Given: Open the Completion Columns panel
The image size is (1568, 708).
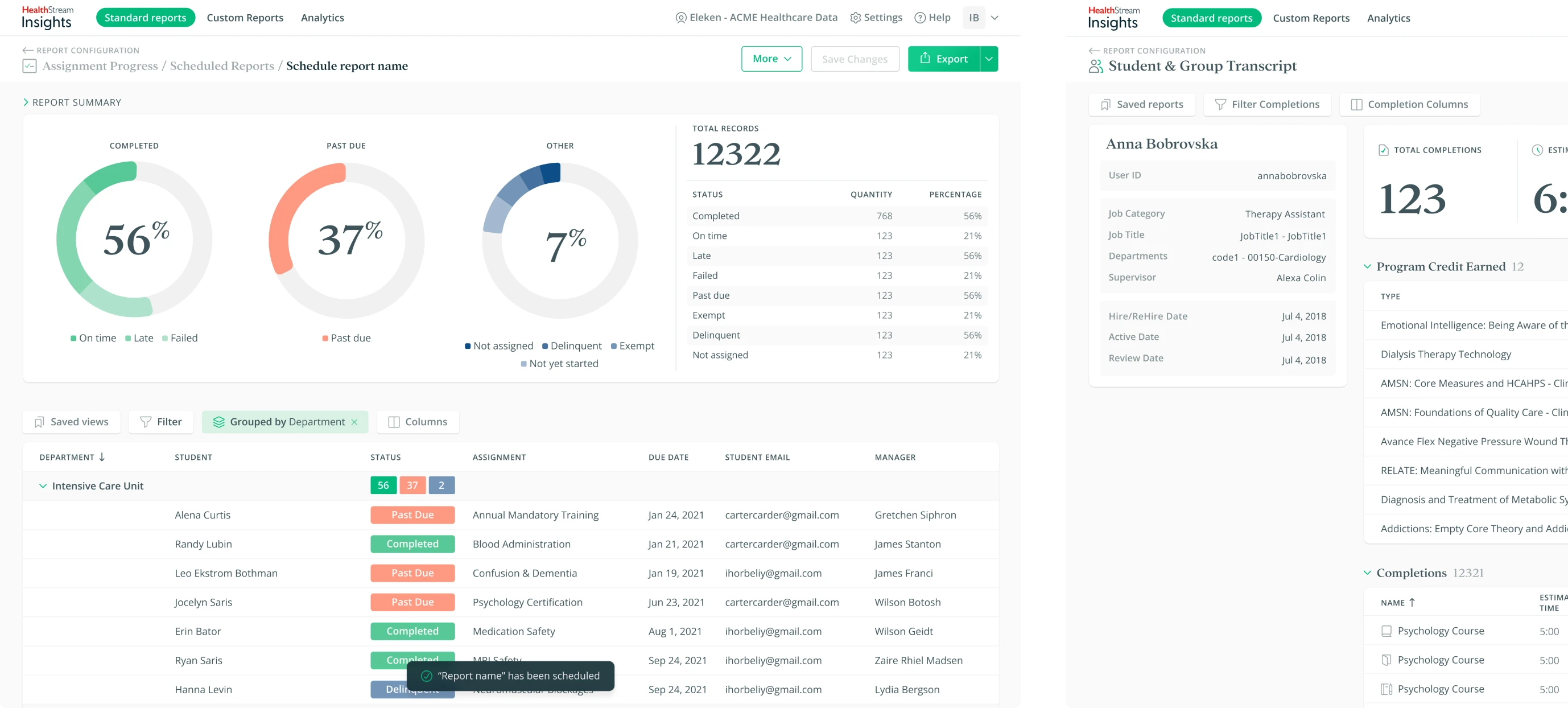Looking at the screenshot, I should click(1409, 105).
